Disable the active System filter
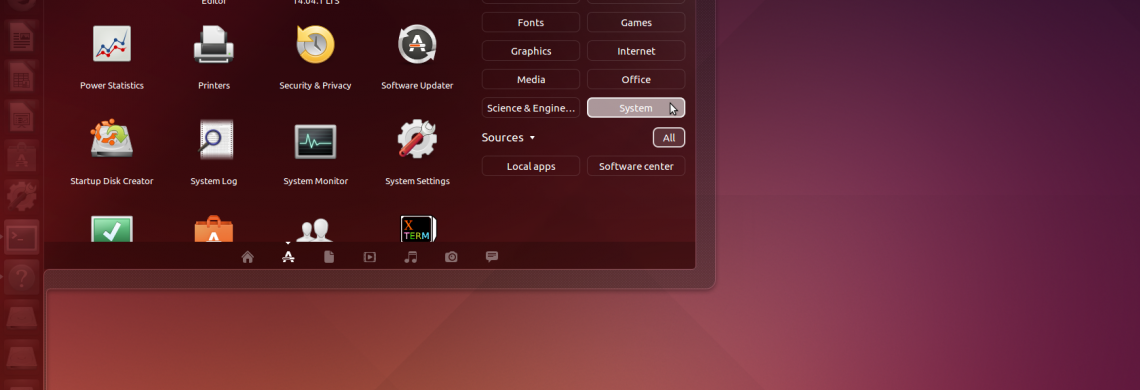 (636, 108)
